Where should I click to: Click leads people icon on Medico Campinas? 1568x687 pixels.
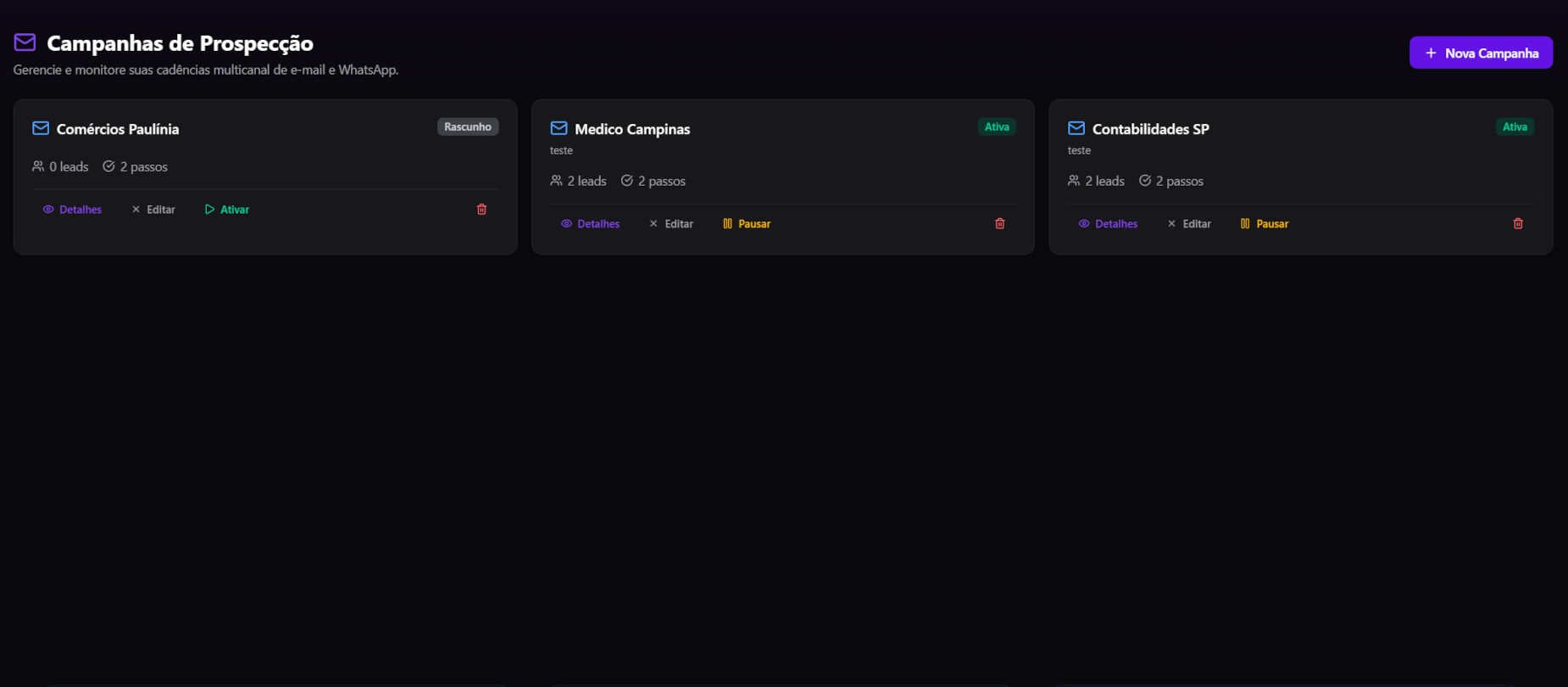(x=556, y=181)
